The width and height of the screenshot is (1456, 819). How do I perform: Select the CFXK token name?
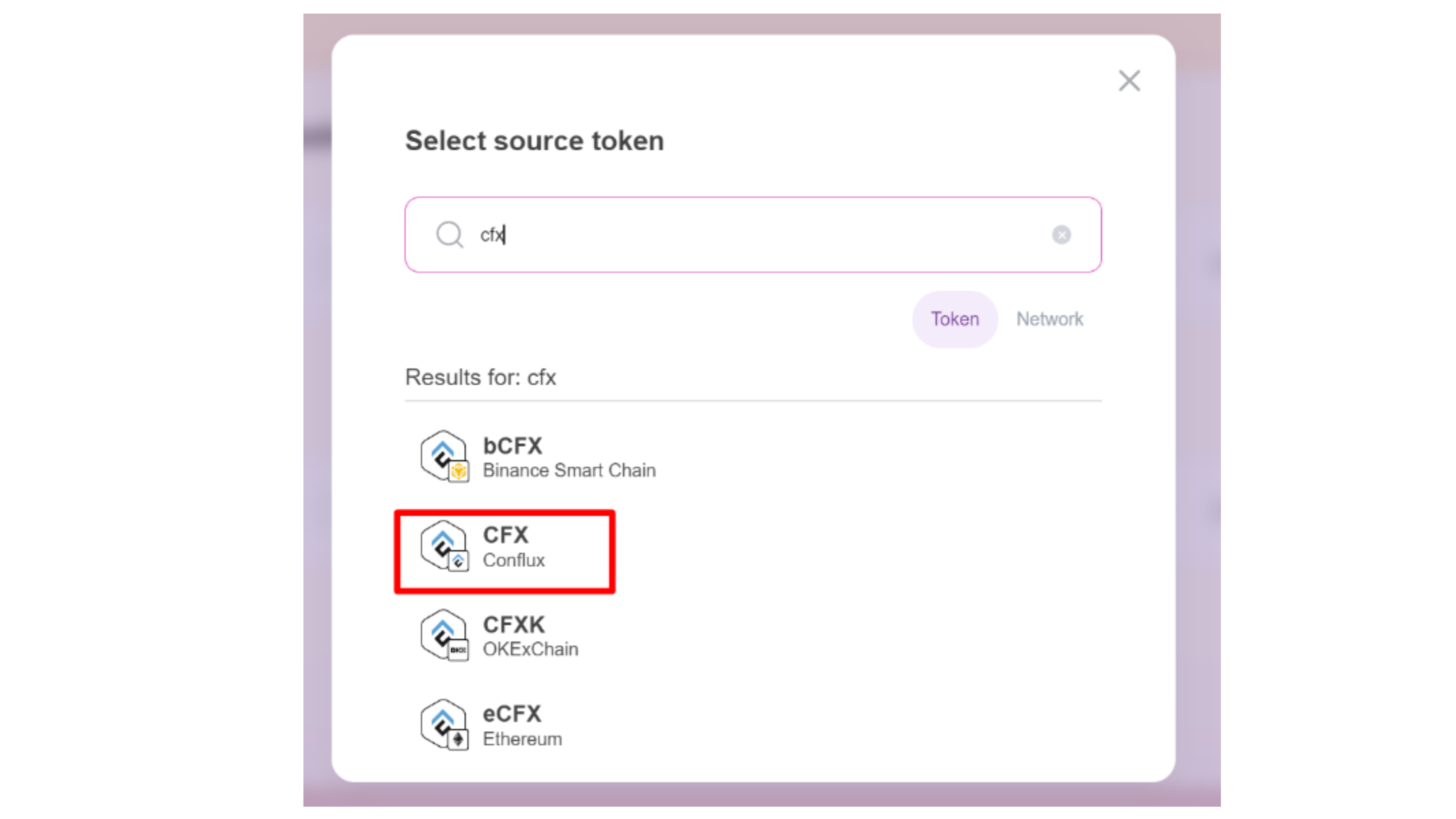tap(513, 625)
